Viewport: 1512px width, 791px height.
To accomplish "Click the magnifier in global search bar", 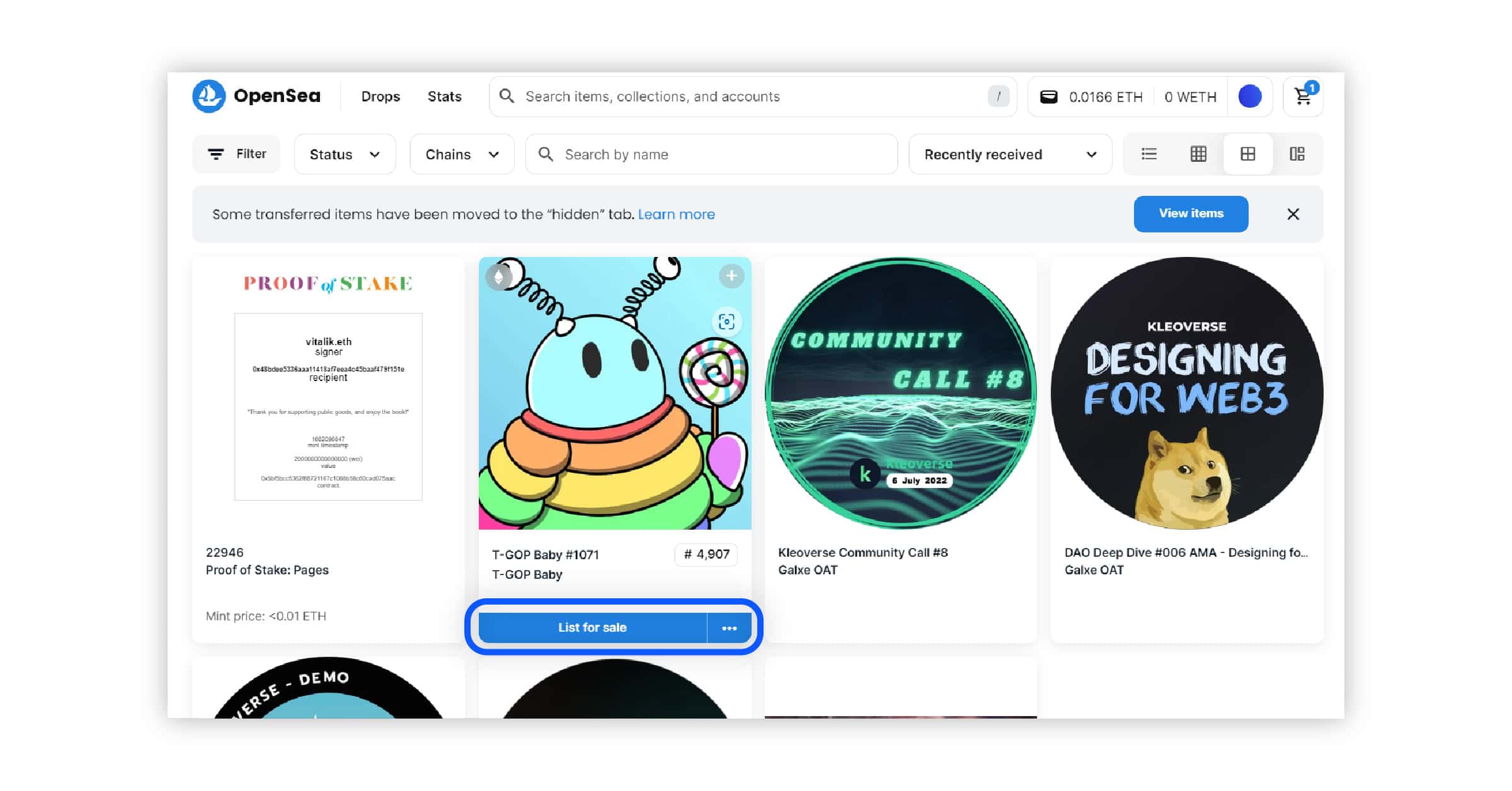I will pyautogui.click(x=507, y=96).
